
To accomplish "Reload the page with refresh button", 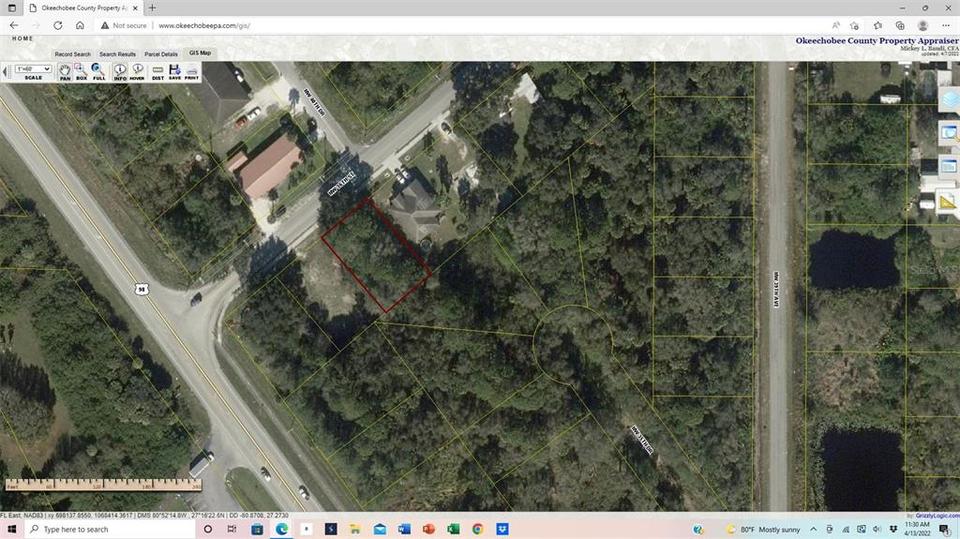I will pyautogui.click(x=58, y=26).
